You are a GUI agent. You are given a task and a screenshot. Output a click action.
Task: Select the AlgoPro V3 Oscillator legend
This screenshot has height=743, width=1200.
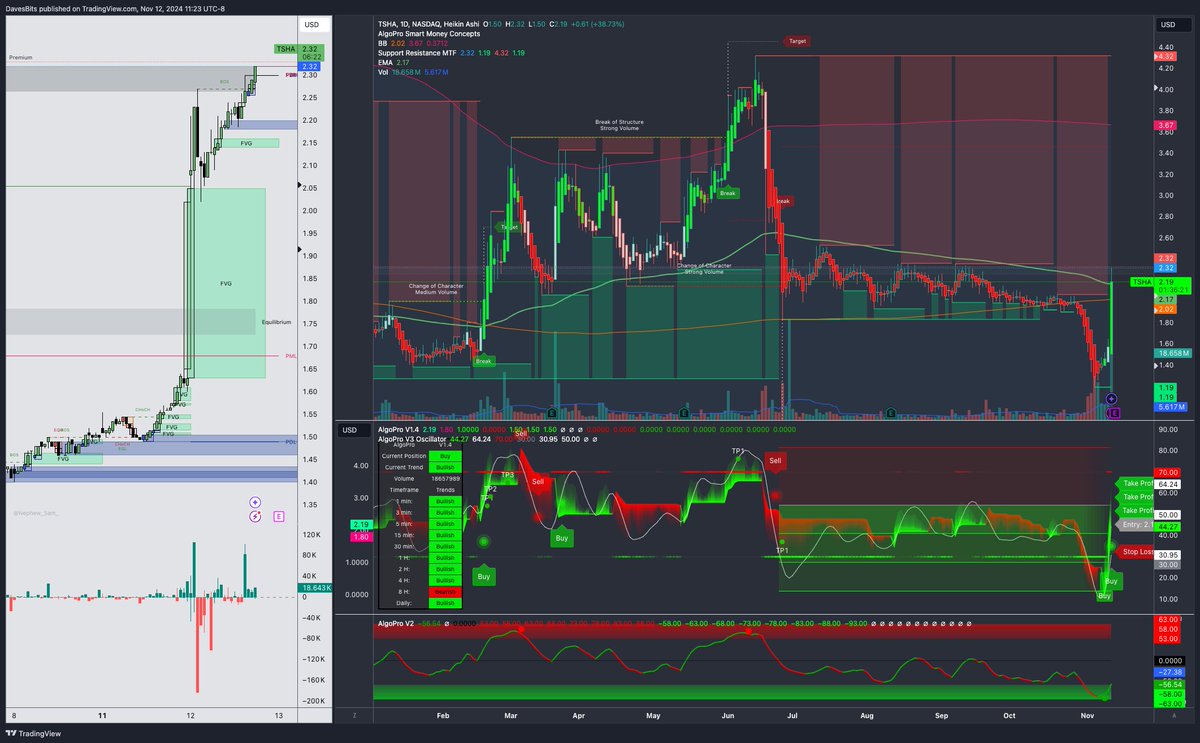click(414, 439)
